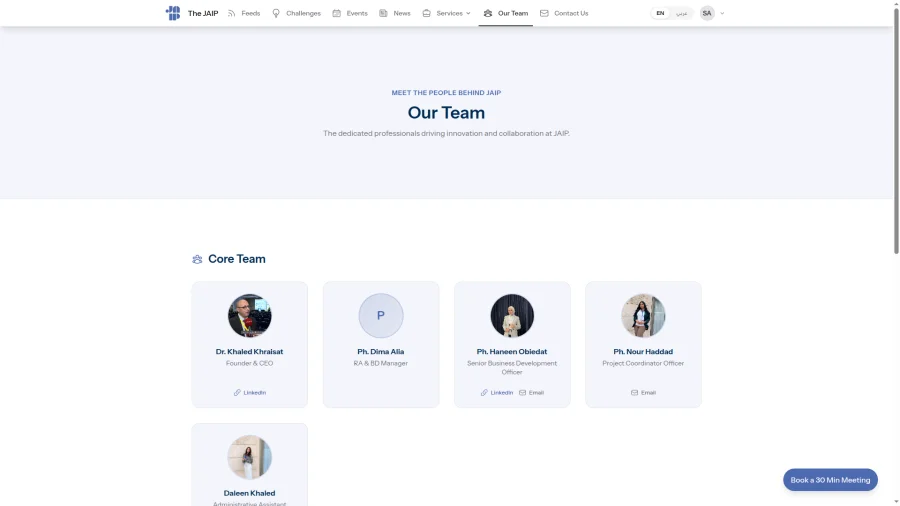Click the Our Team page heading
The width and height of the screenshot is (900, 506).
click(446, 112)
